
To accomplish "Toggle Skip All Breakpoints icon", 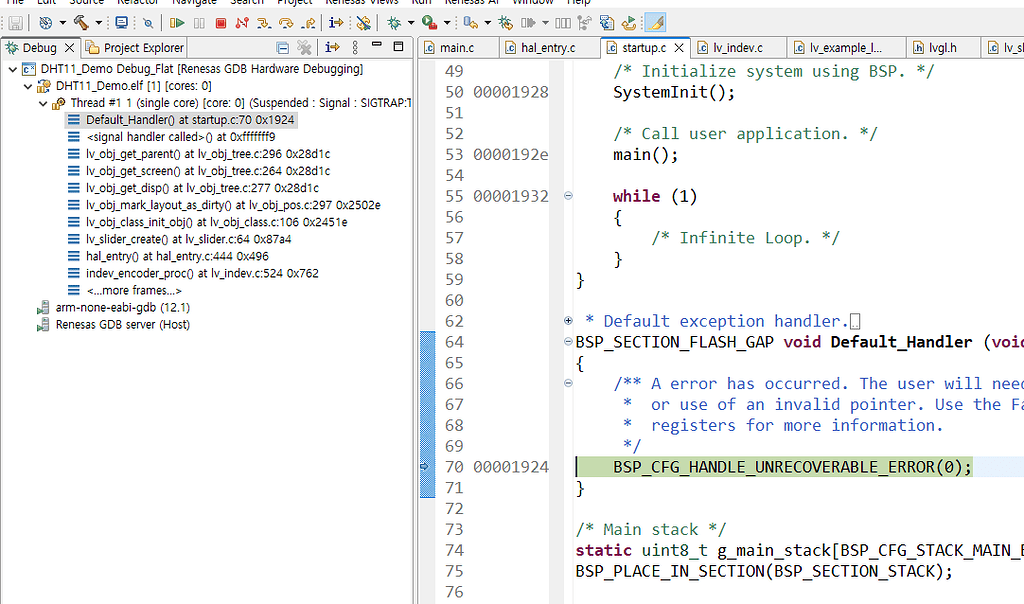I will click(148, 23).
